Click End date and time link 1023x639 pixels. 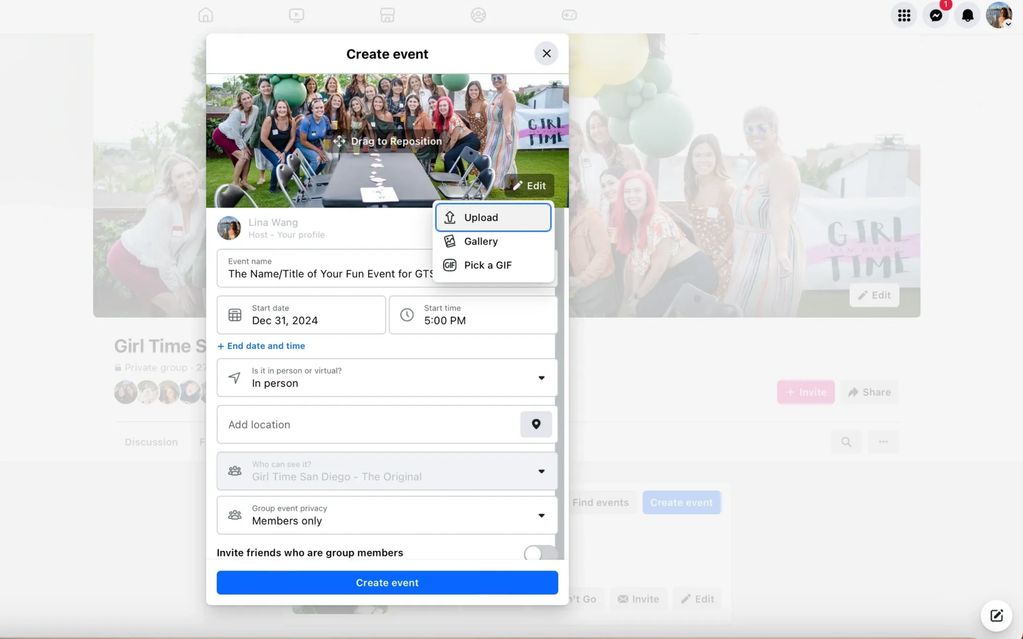(x=262, y=346)
